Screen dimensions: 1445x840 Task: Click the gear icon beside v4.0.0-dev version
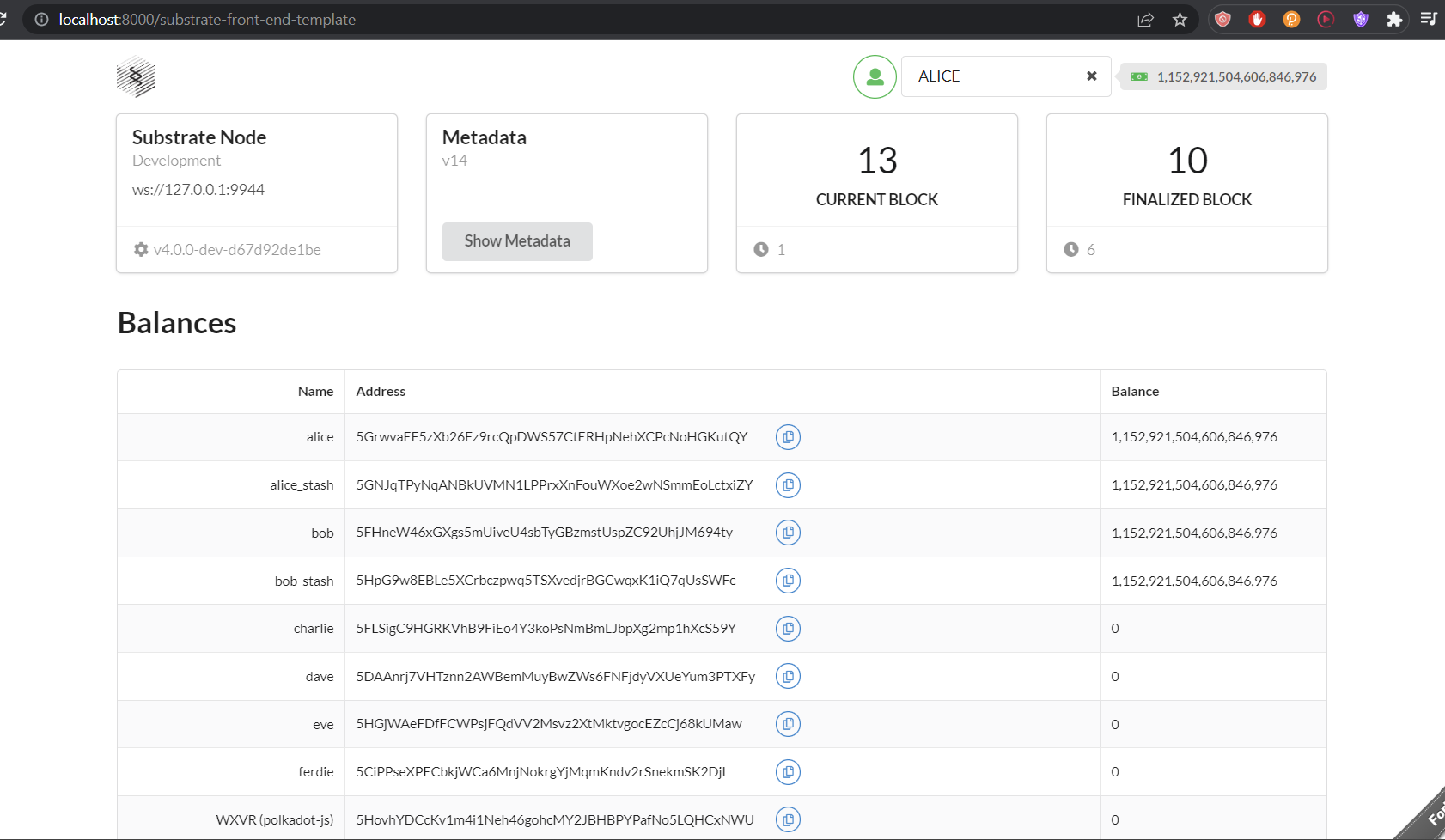click(141, 249)
